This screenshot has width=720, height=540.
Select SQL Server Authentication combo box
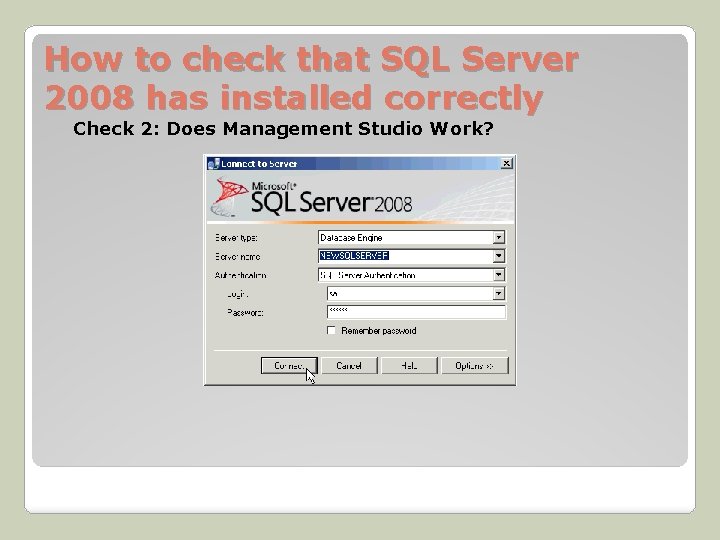click(411, 275)
